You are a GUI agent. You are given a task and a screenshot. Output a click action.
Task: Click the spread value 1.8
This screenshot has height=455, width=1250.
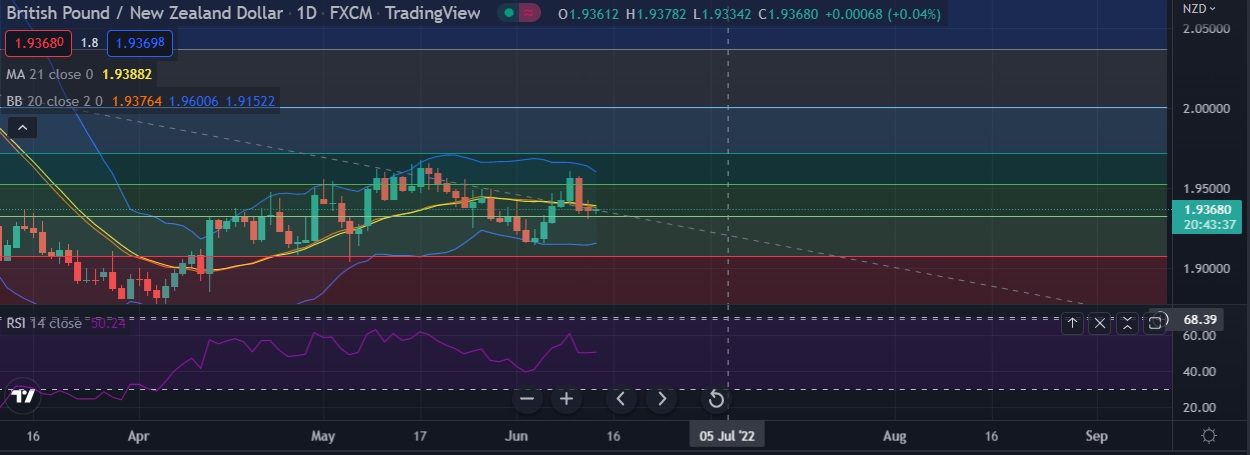pyautogui.click(x=89, y=43)
